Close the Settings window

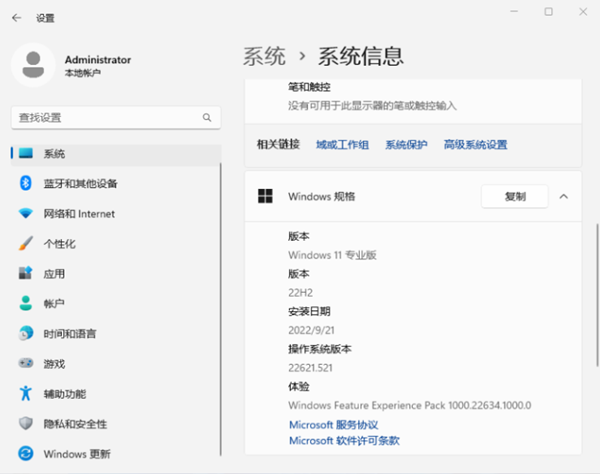(x=583, y=12)
